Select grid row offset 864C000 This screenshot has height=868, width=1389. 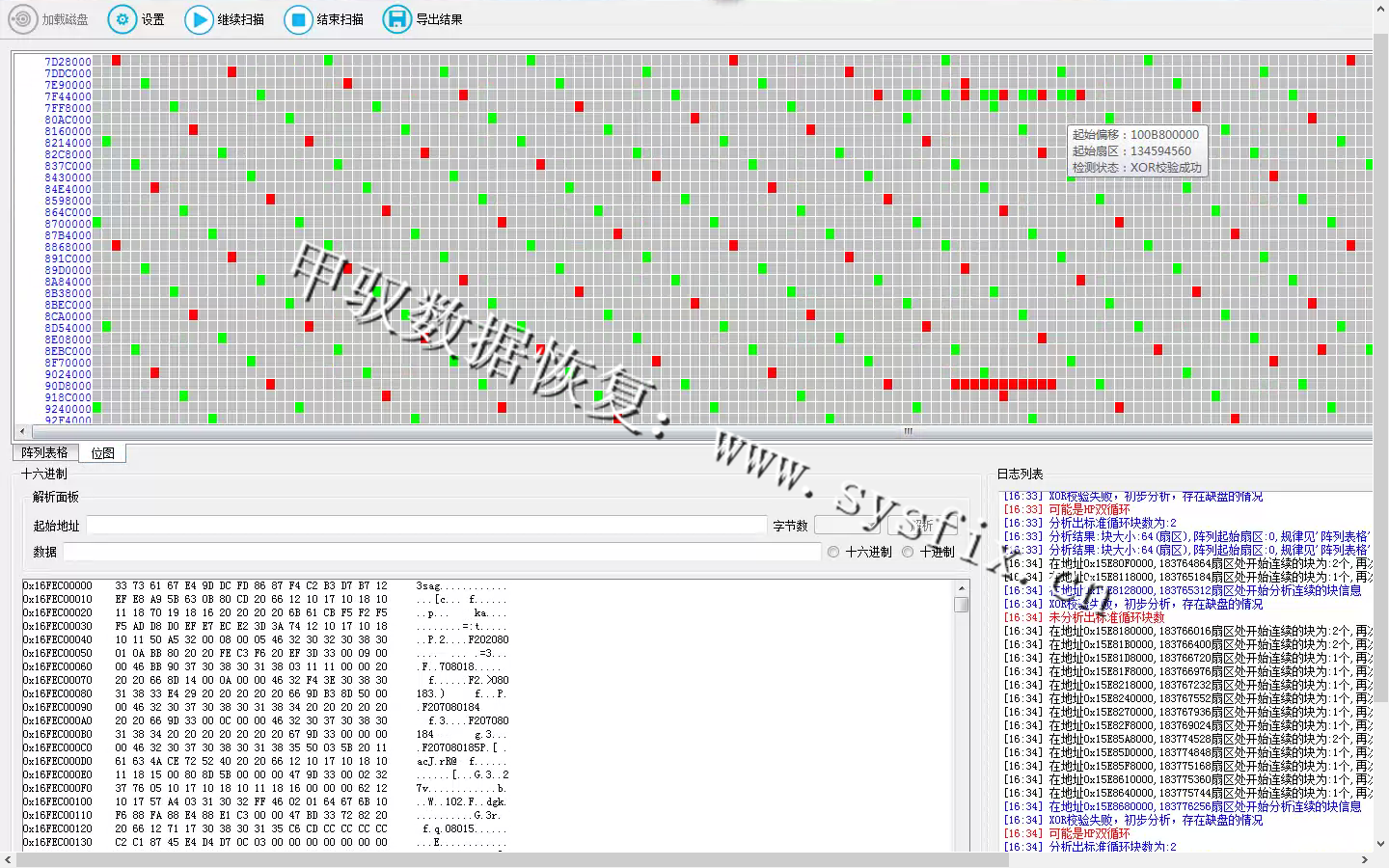click(68, 212)
